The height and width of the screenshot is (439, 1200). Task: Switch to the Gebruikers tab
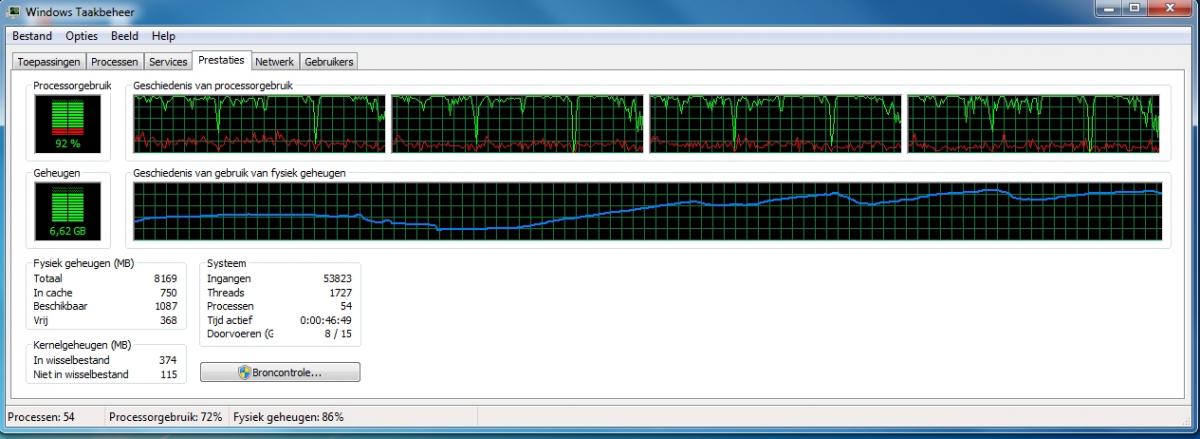[328, 62]
